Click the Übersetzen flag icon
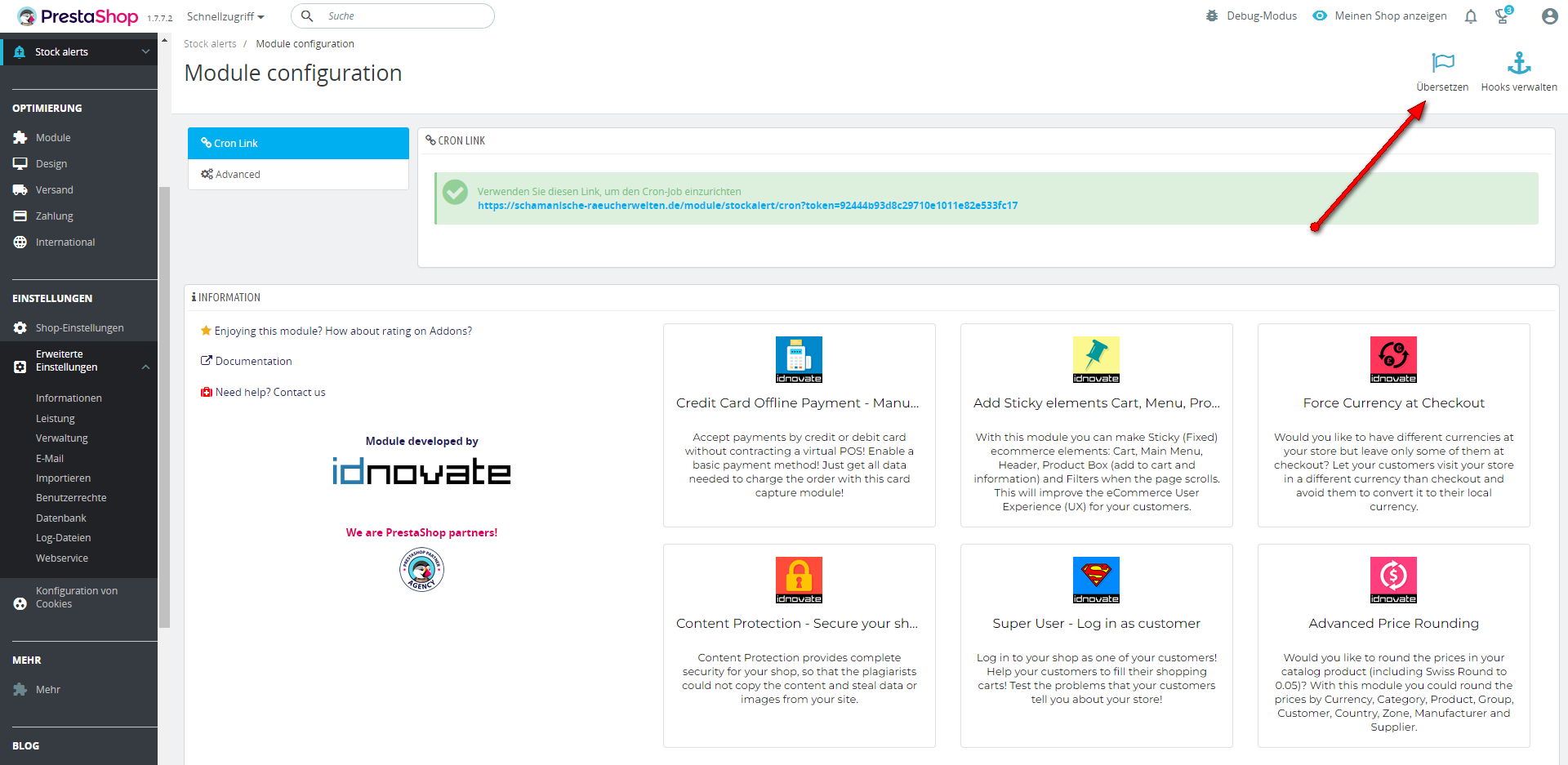The height and width of the screenshot is (765, 1568). [1443, 62]
